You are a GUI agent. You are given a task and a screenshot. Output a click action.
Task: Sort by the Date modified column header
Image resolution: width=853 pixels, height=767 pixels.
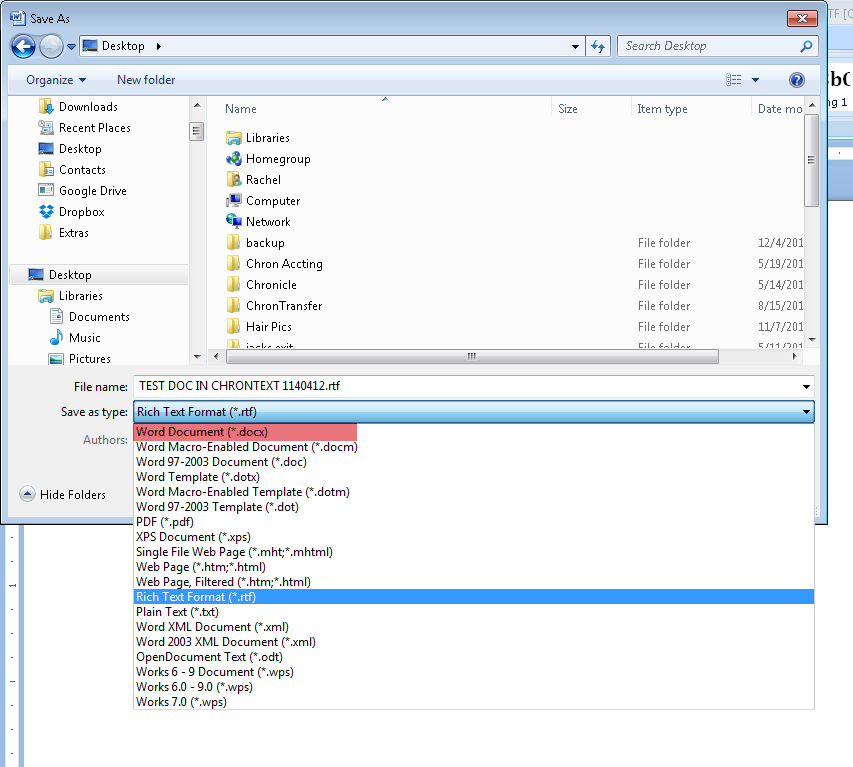(778, 109)
